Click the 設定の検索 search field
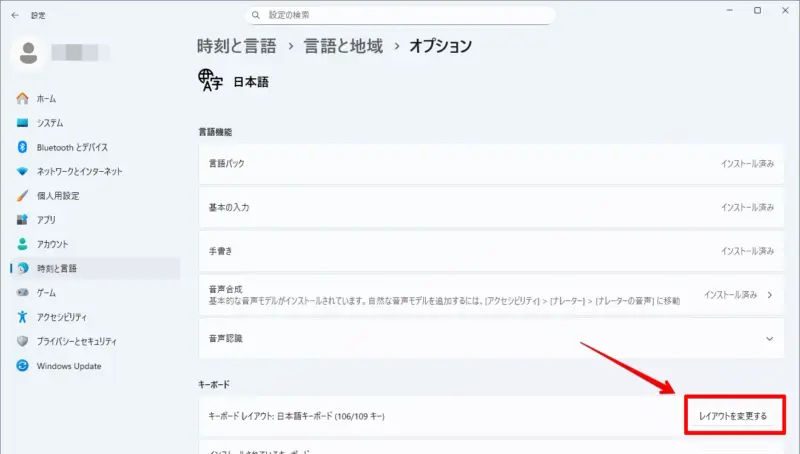 pos(400,16)
